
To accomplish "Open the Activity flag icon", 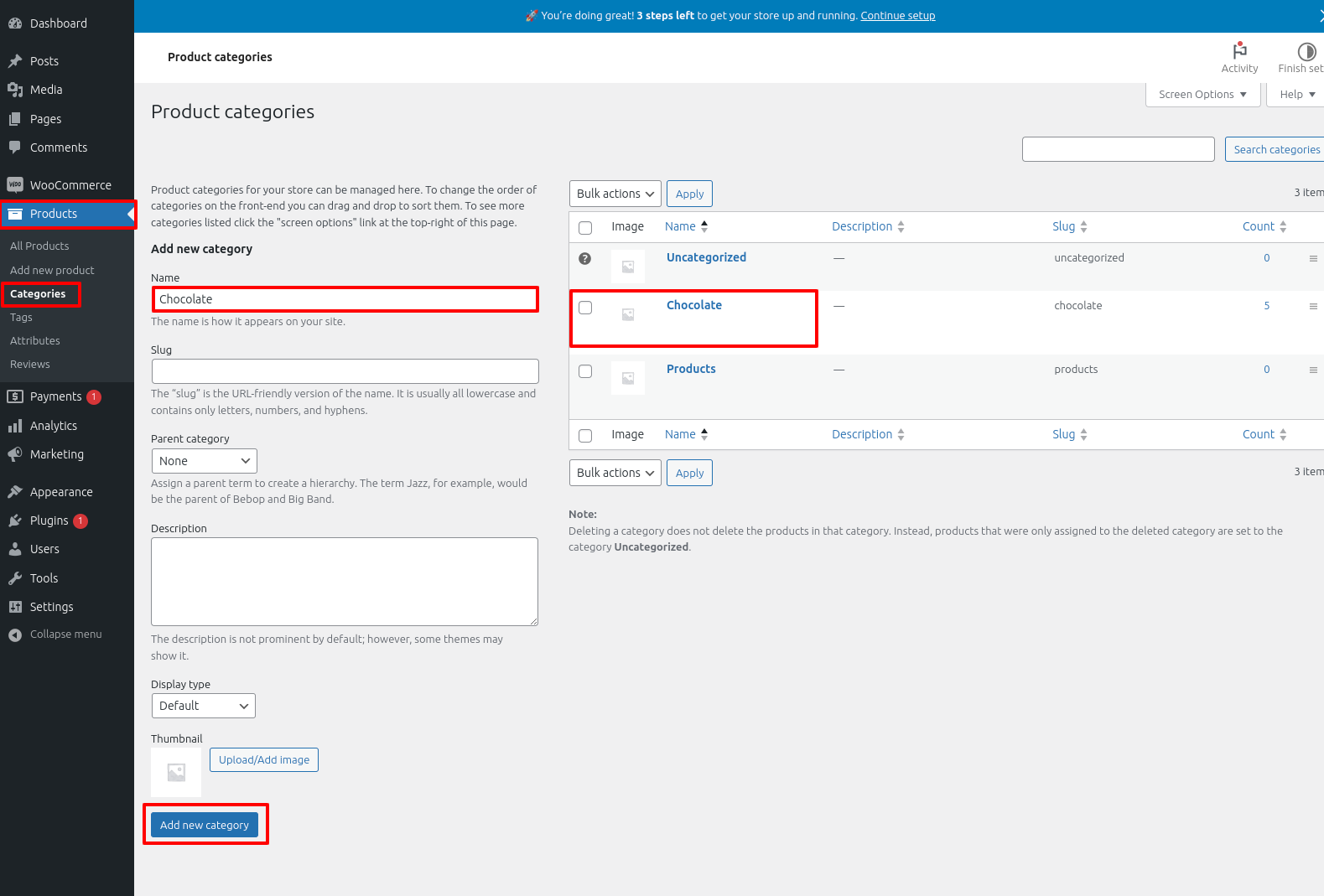I will click(x=1239, y=51).
